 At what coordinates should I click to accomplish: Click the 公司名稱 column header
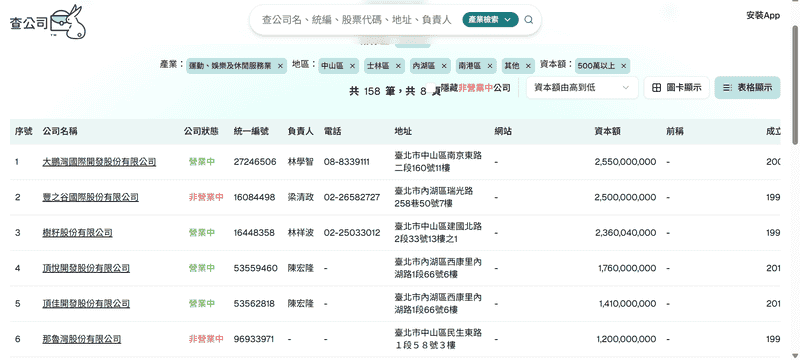coord(60,132)
